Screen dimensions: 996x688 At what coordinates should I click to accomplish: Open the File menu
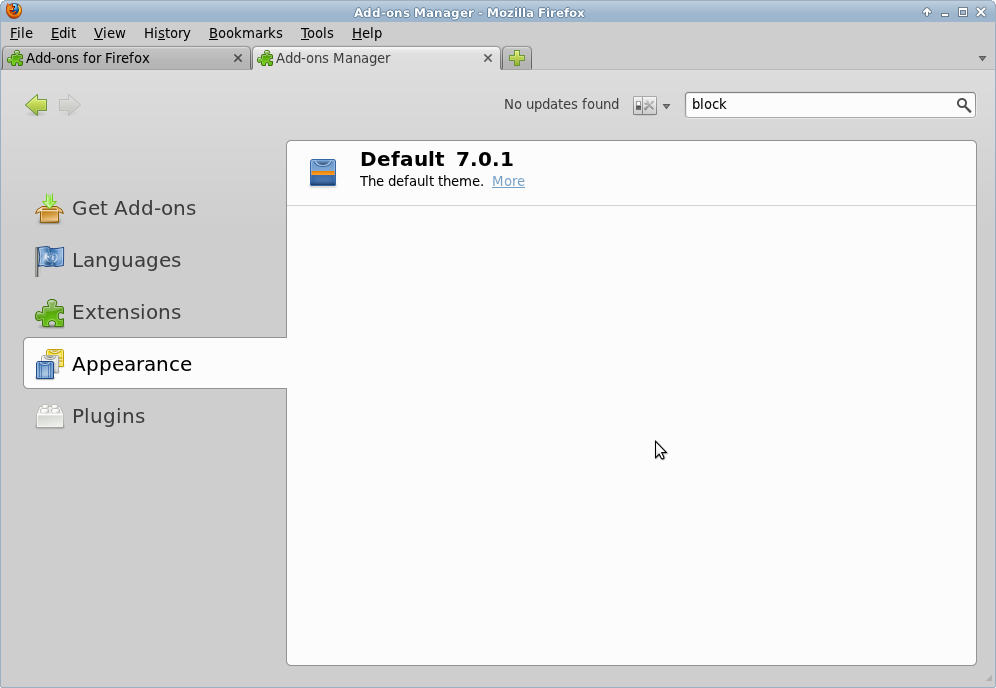[x=22, y=33]
